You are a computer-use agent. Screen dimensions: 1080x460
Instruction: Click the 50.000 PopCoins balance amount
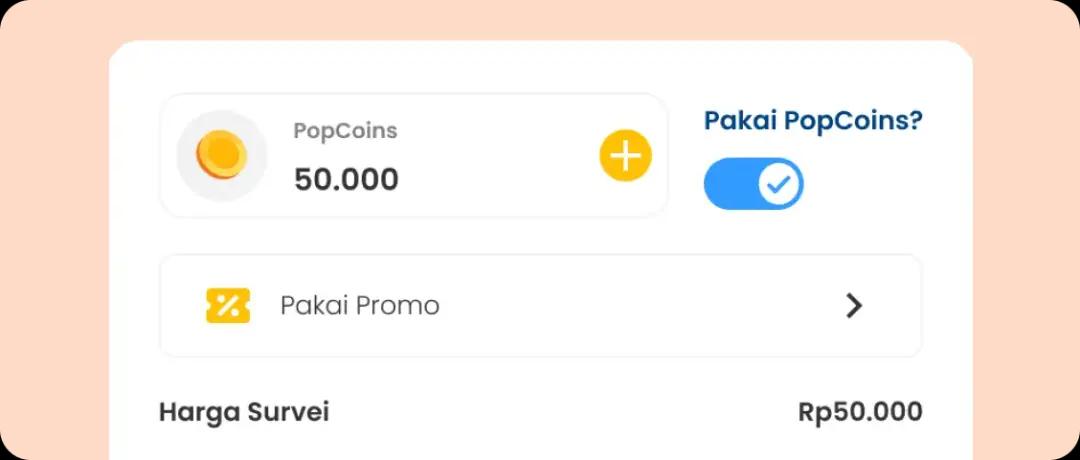coord(346,180)
